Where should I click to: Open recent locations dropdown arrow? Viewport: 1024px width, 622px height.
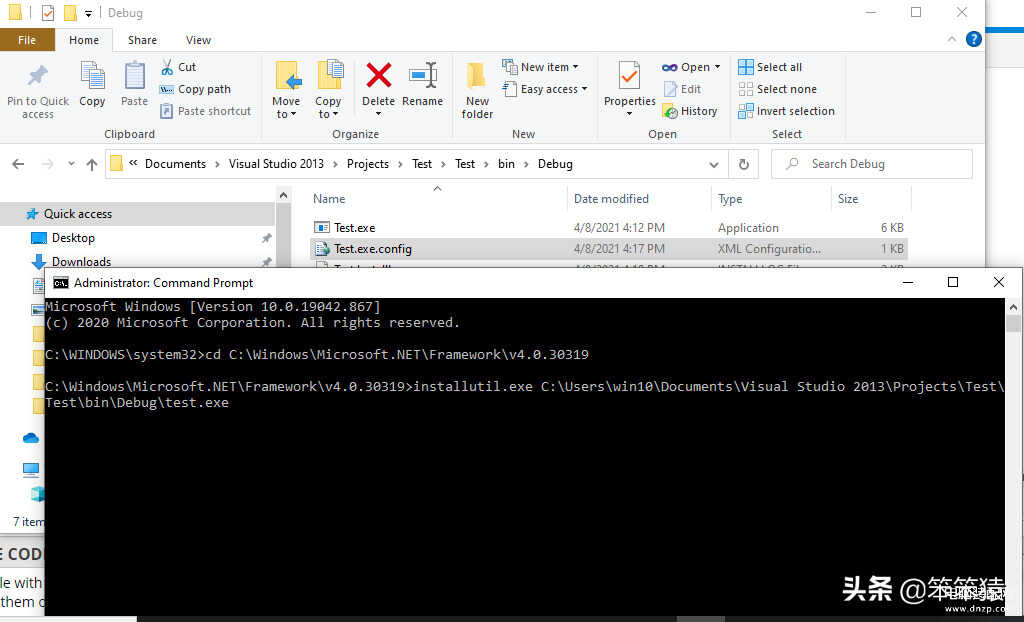pyautogui.click(x=71, y=164)
